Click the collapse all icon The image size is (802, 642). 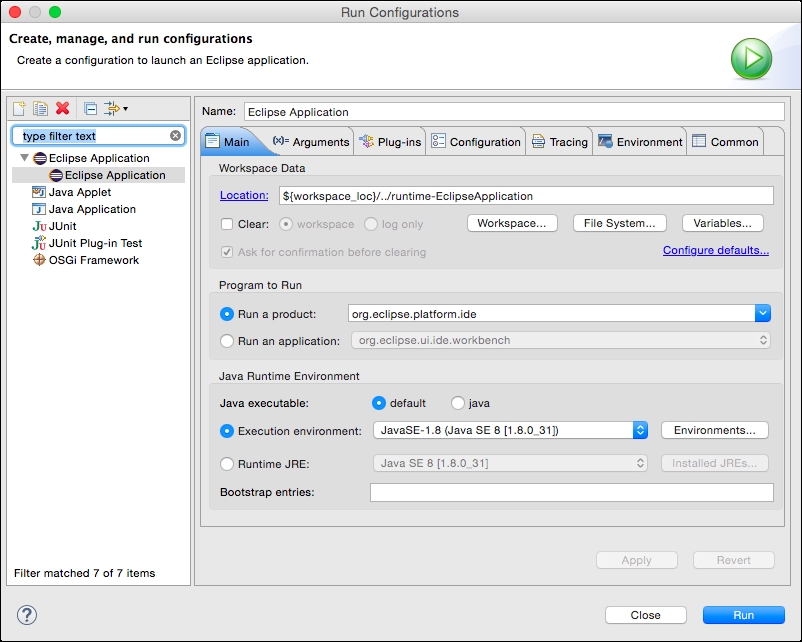tap(90, 108)
